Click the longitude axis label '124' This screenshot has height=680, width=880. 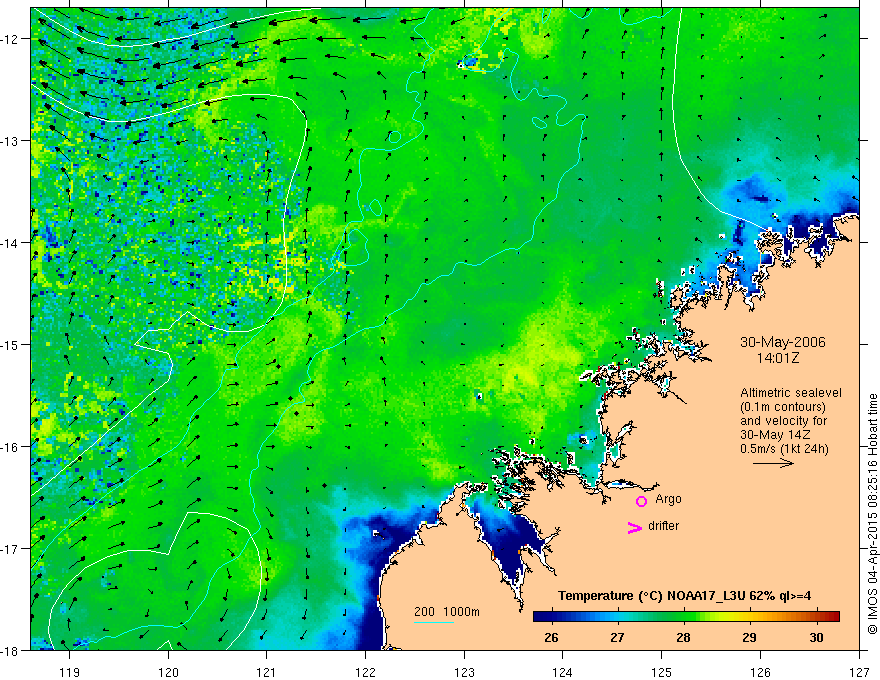click(x=563, y=672)
